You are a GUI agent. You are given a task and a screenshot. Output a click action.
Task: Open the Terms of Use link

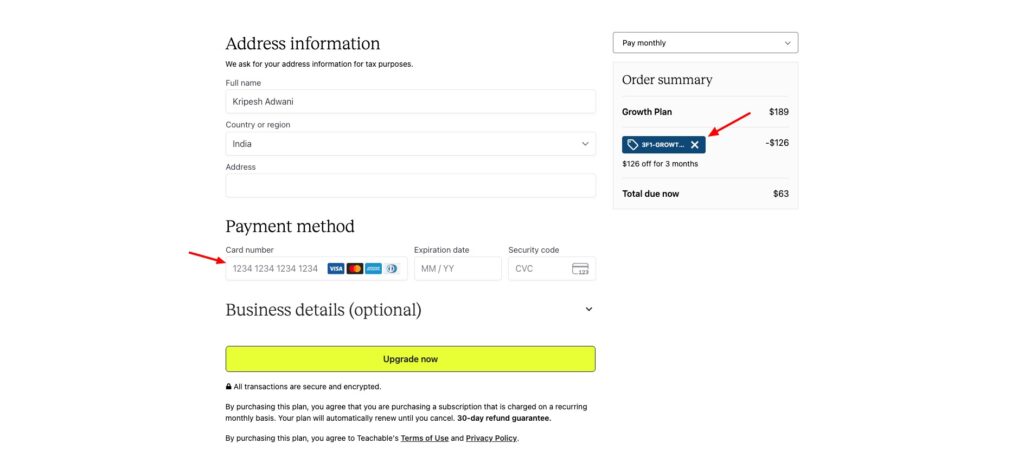(424, 438)
